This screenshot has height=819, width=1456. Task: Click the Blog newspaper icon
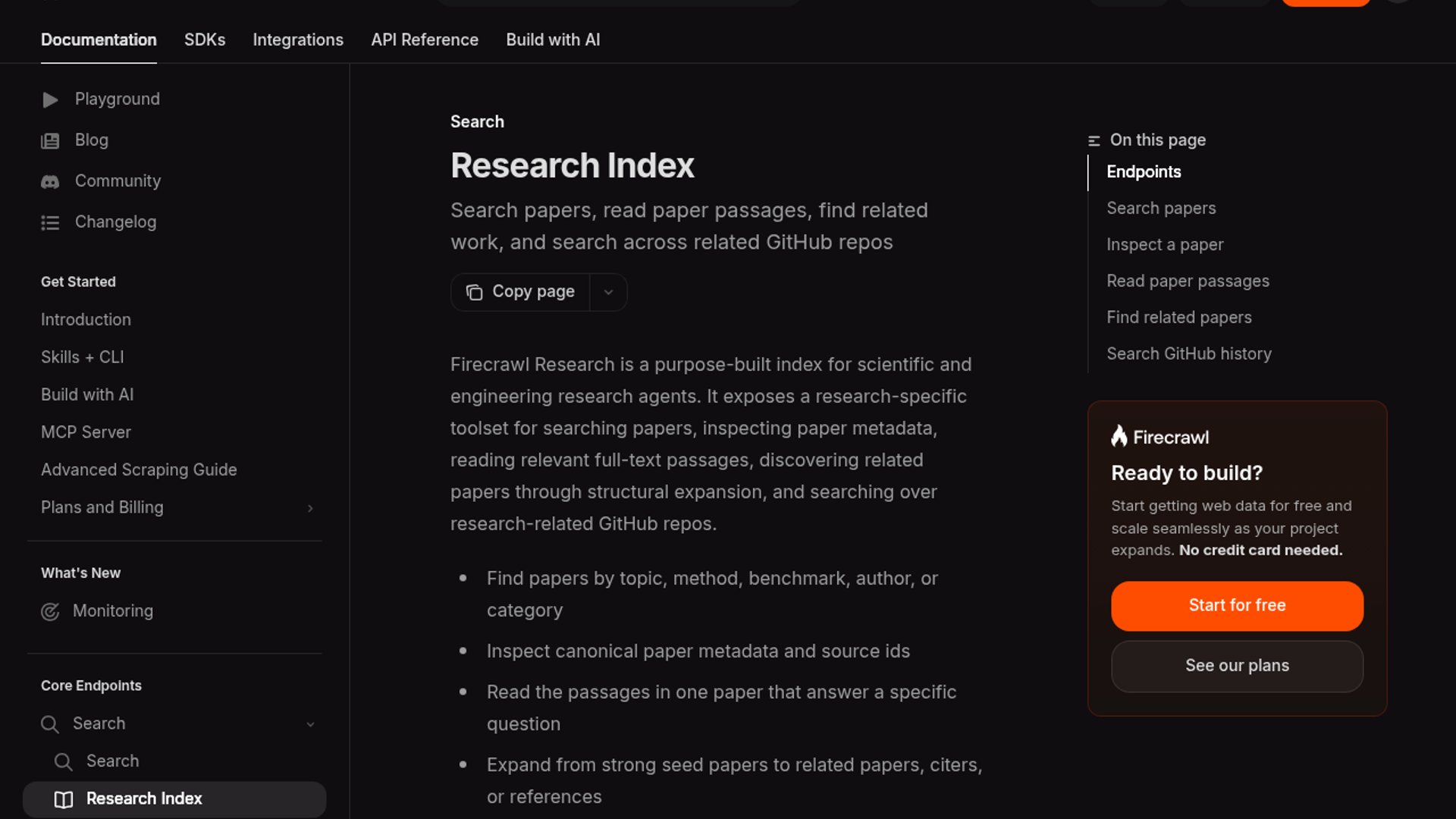click(x=50, y=141)
